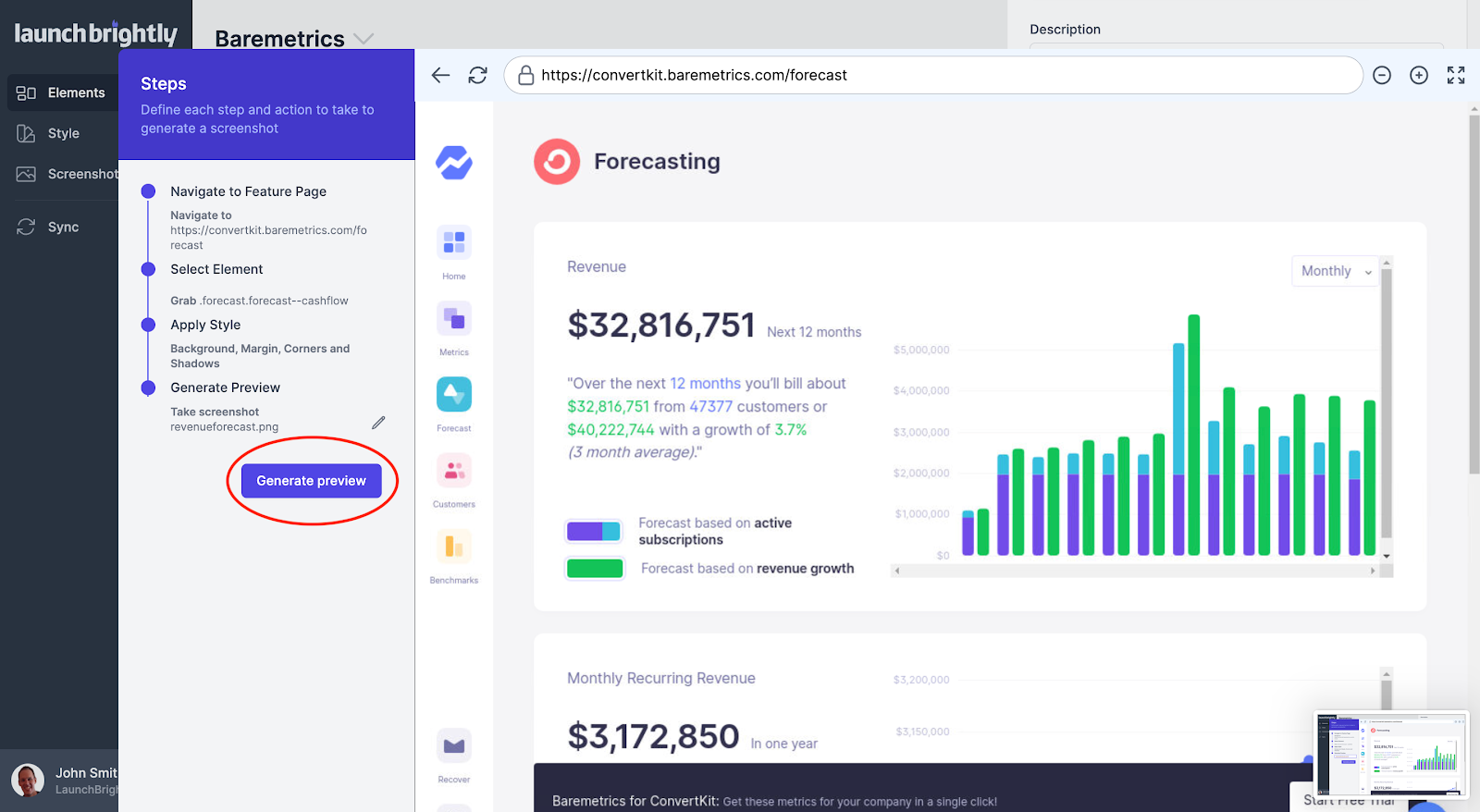Expand the Baremetrics project dropdown chevron
Screen dimensions: 1480x812
coord(364,39)
